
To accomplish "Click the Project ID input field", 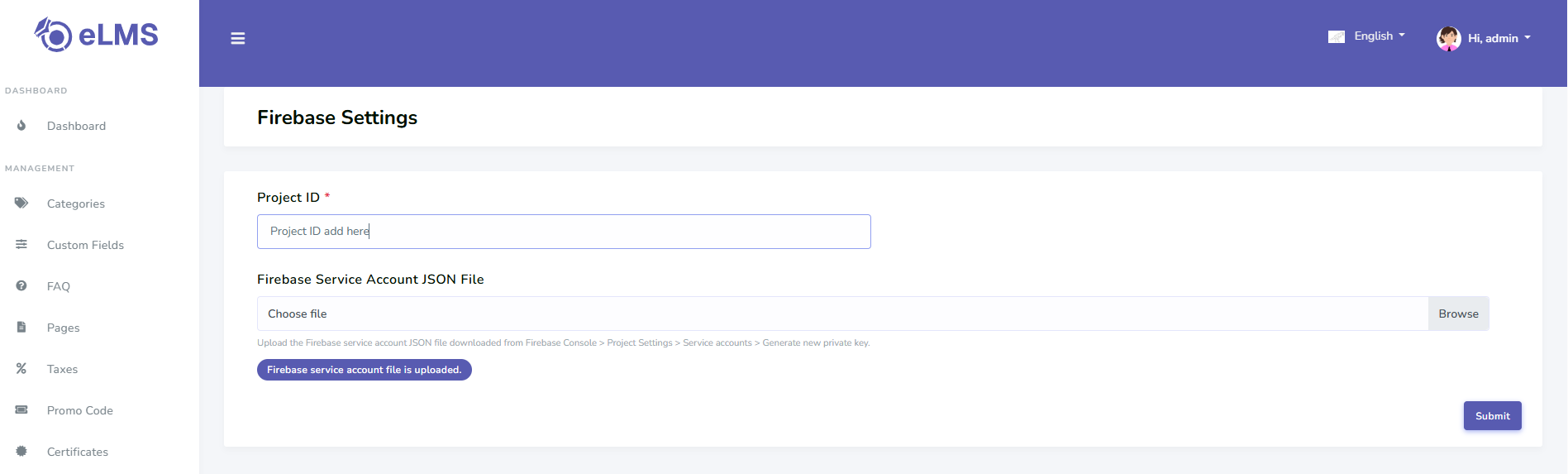I will point(564,232).
